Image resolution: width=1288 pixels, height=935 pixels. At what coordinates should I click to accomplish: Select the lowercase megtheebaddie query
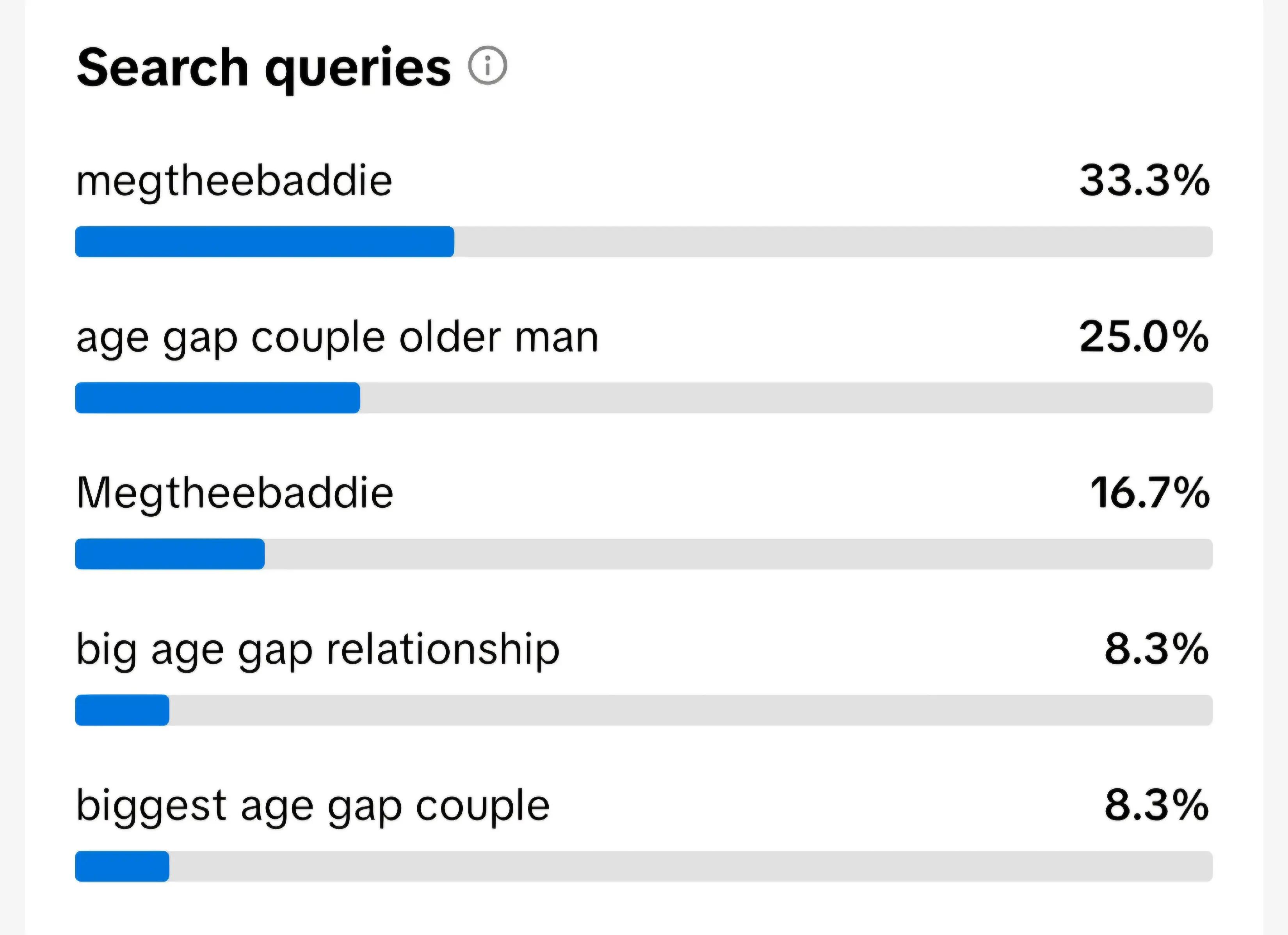[x=234, y=183]
